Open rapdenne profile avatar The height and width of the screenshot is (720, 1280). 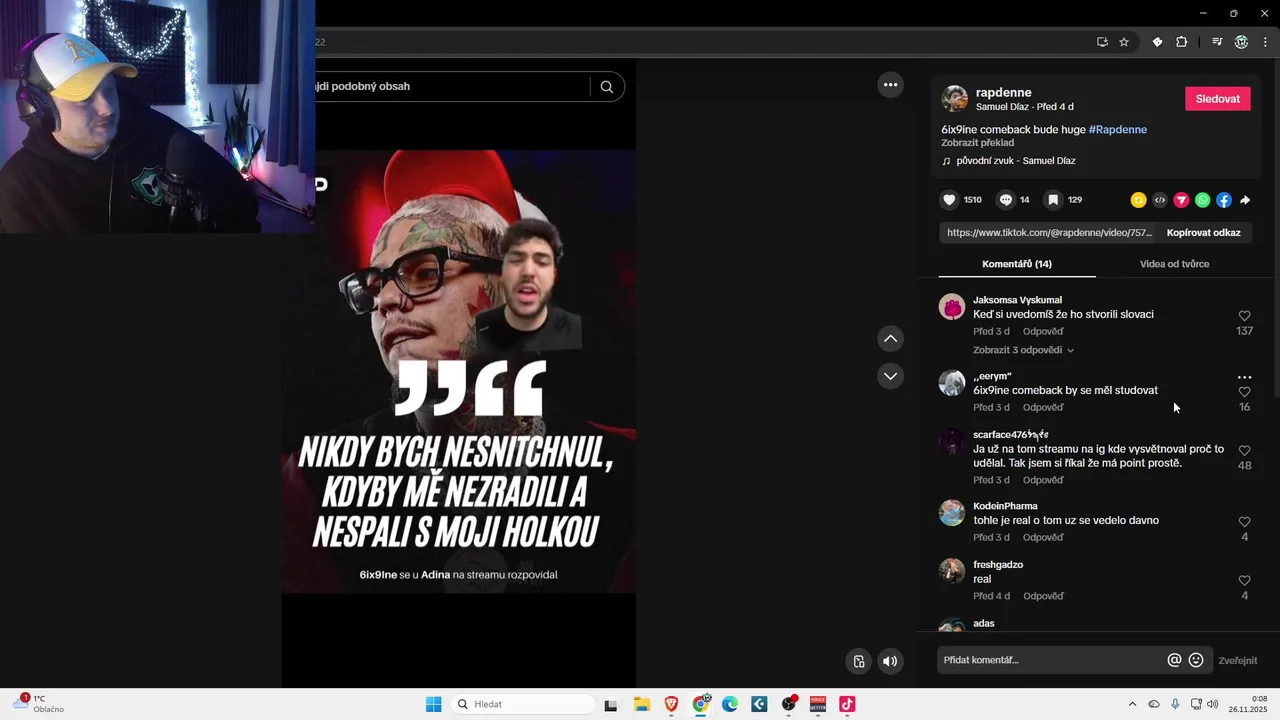click(x=955, y=98)
